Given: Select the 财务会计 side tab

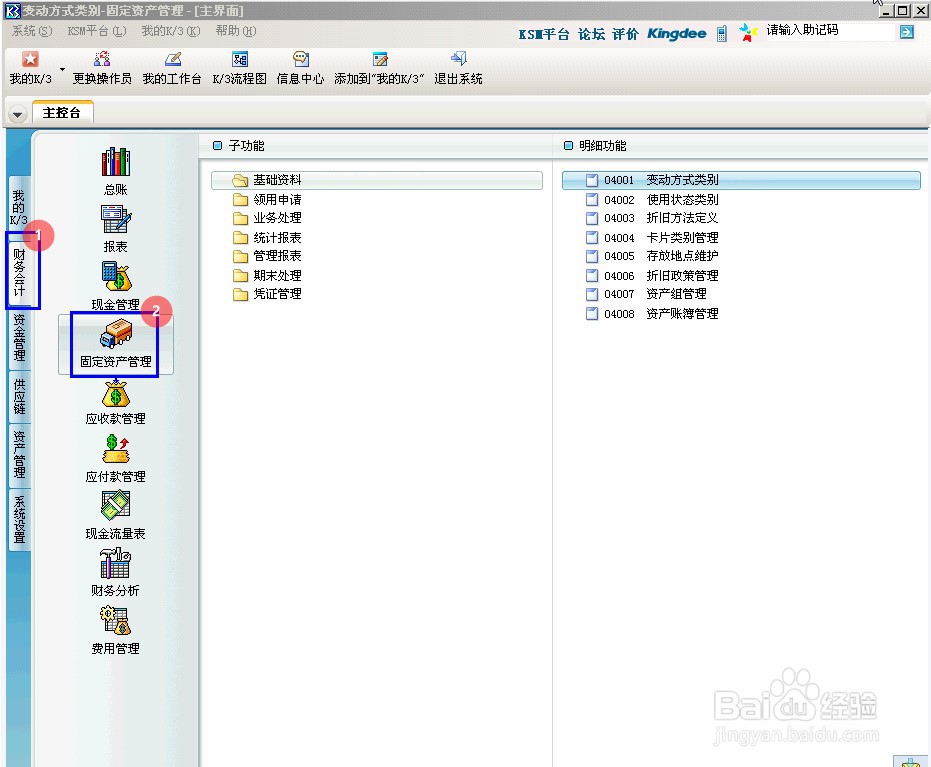Looking at the screenshot, I should pos(20,271).
